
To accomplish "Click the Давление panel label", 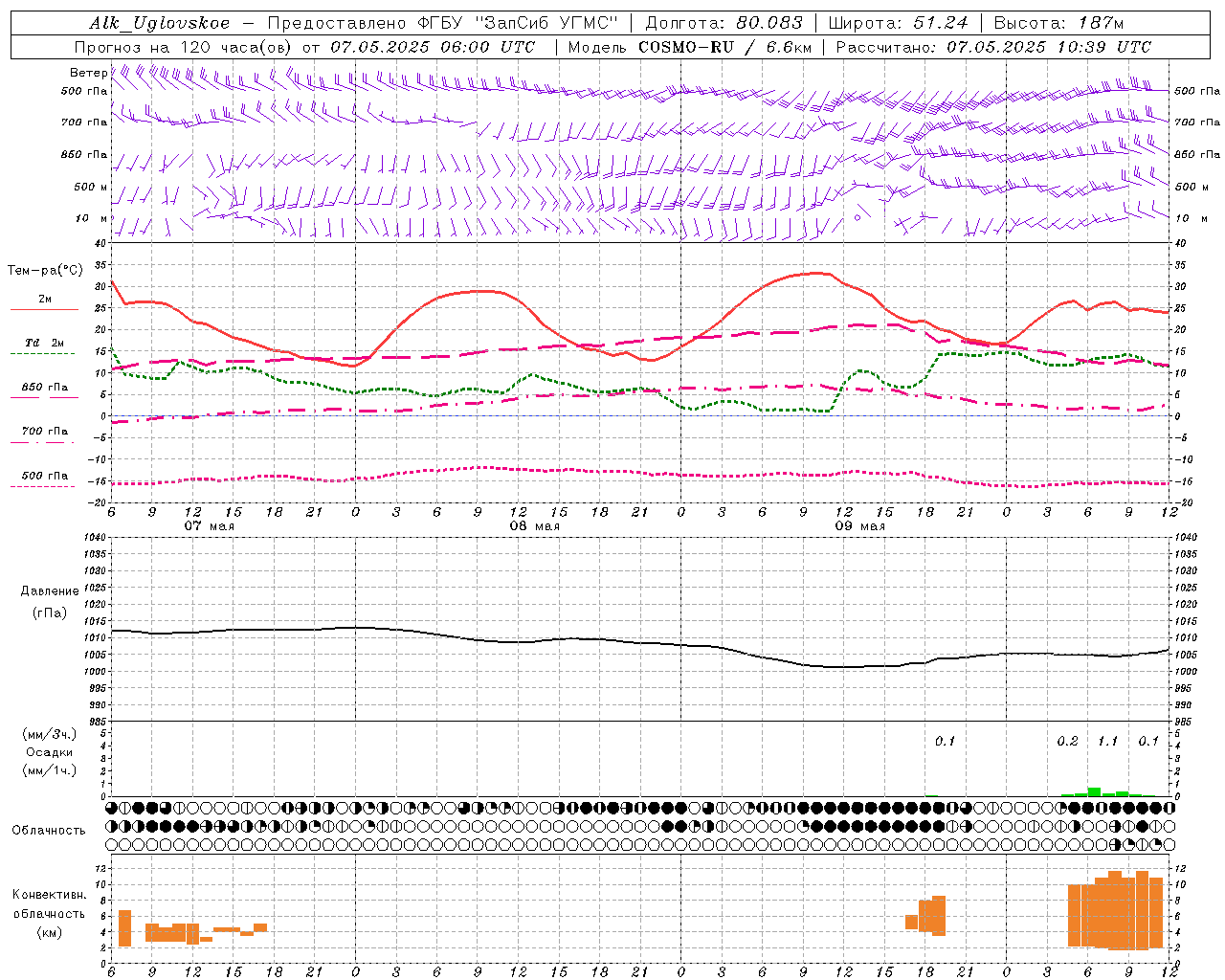I will 50,591.
